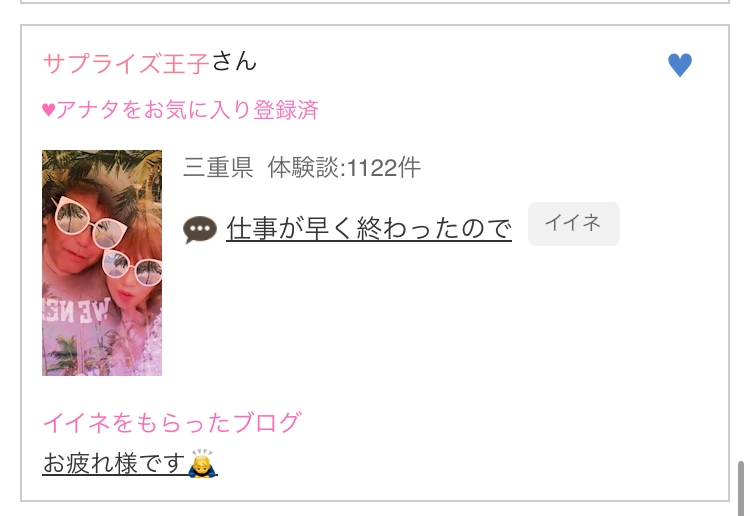Click the small pink heart before アナタをお気に入り登録済
This screenshot has height=516, width=750.
[48, 110]
